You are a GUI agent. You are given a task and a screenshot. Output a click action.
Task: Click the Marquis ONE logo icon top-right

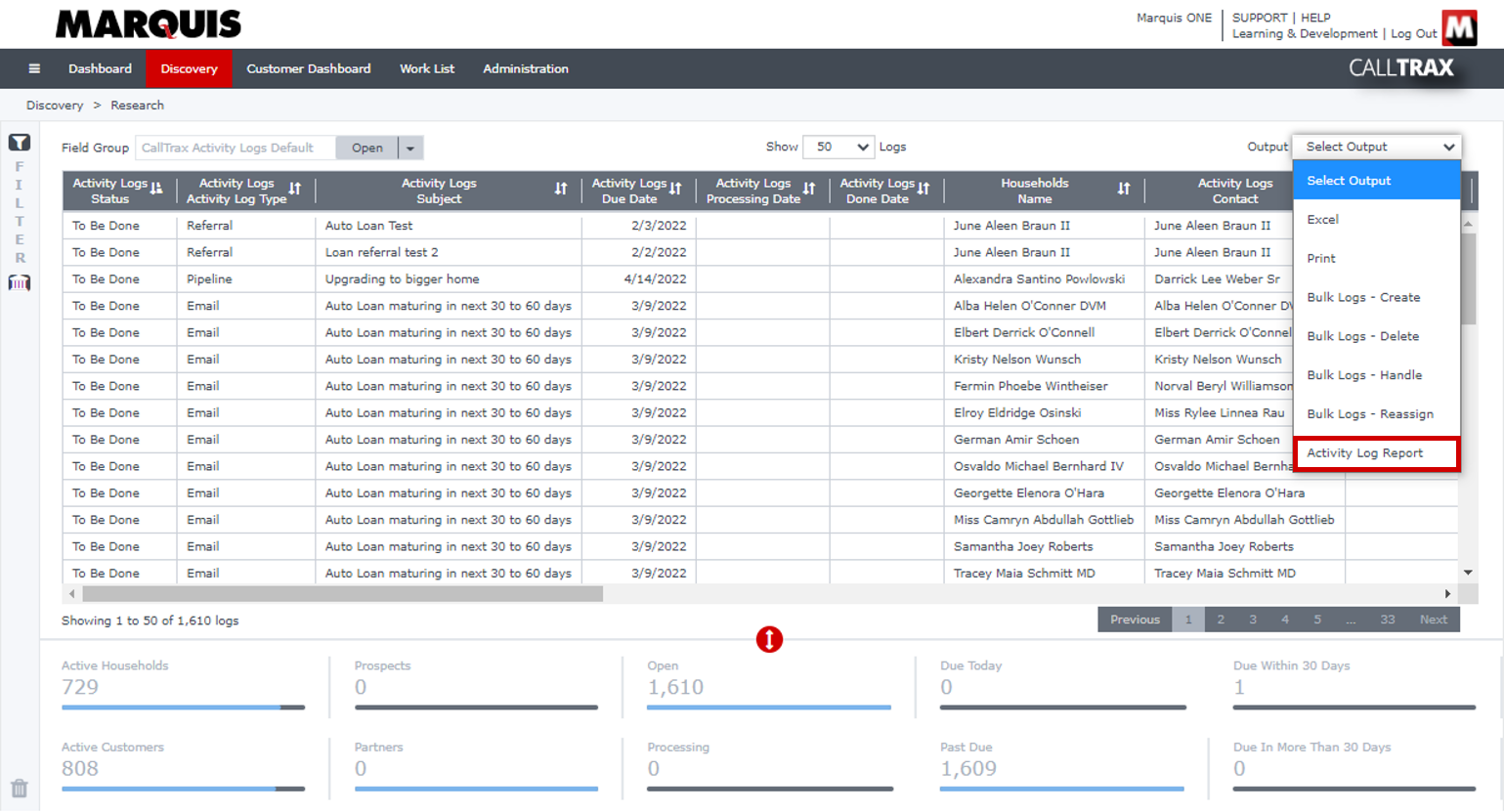[x=1460, y=28]
